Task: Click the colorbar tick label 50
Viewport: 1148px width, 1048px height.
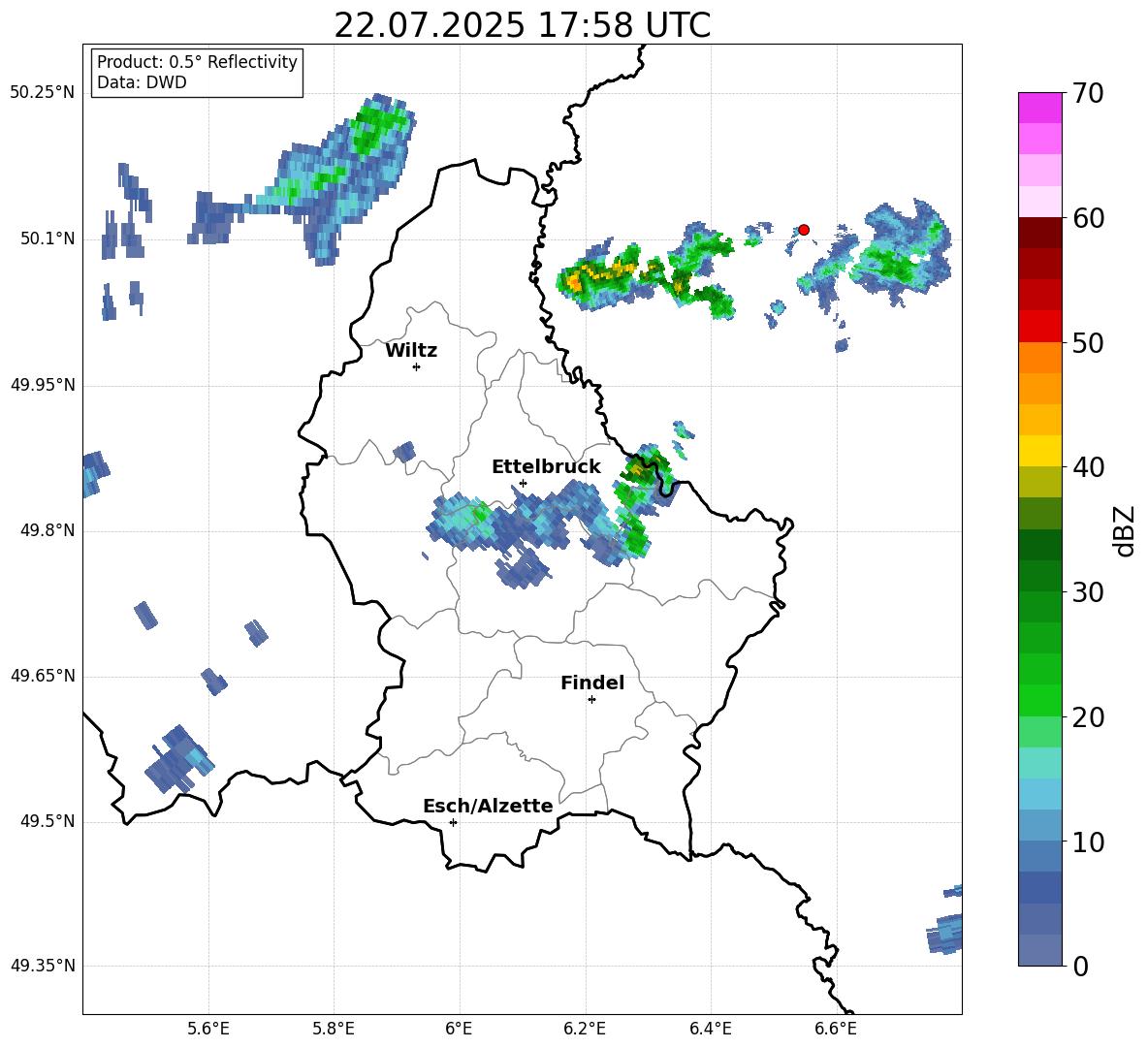Action: point(1088,343)
